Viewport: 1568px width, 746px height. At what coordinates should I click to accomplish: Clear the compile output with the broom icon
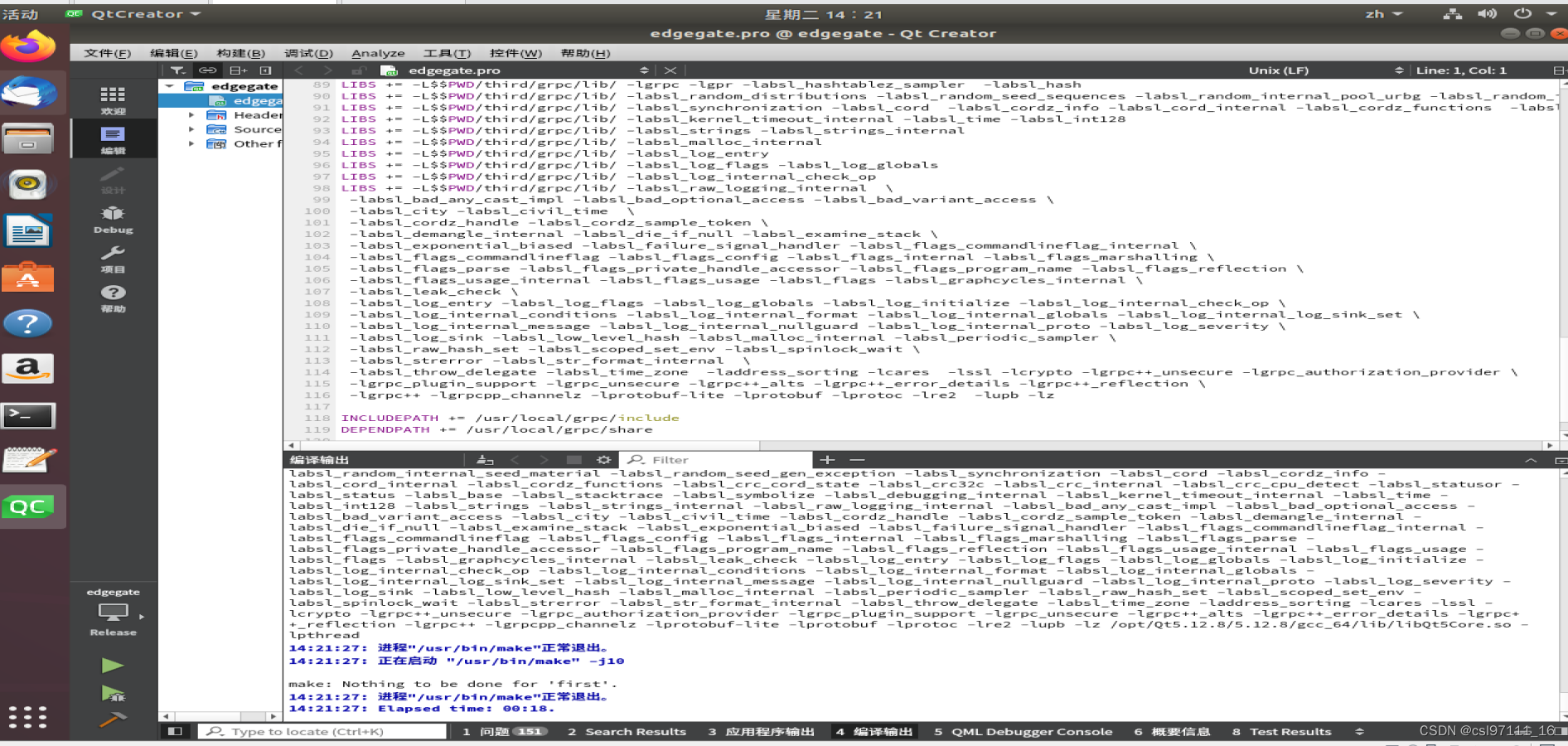click(485, 459)
